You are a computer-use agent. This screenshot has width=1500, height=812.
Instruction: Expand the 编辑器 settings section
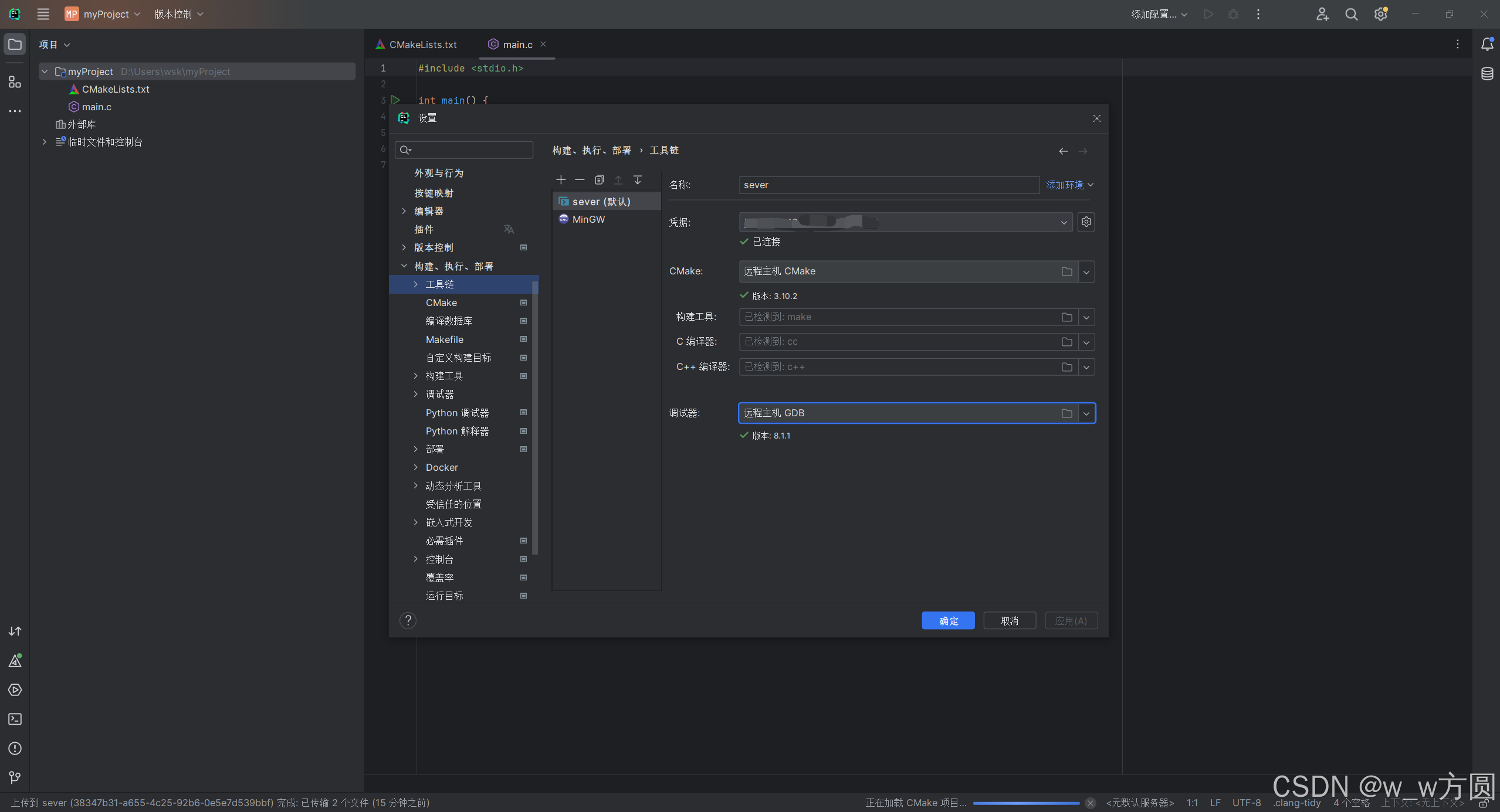[x=404, y=211]
